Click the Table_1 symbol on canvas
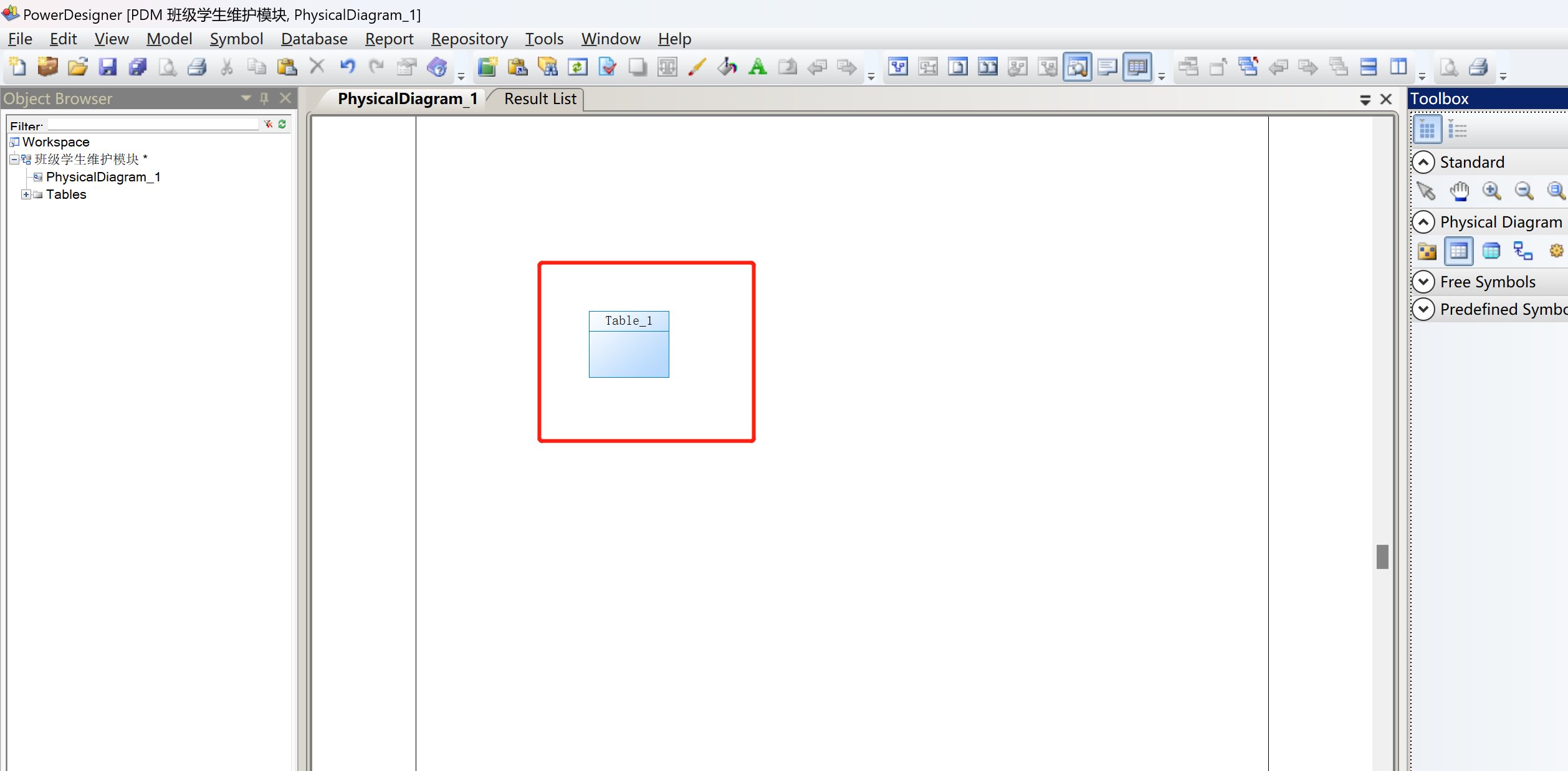Image resolution: width=1568 pixels, height=771 pixels. coord(628,344)
